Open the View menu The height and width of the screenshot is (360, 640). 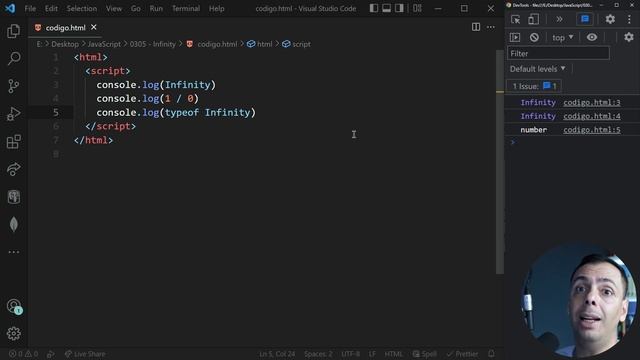pos(113,8)
